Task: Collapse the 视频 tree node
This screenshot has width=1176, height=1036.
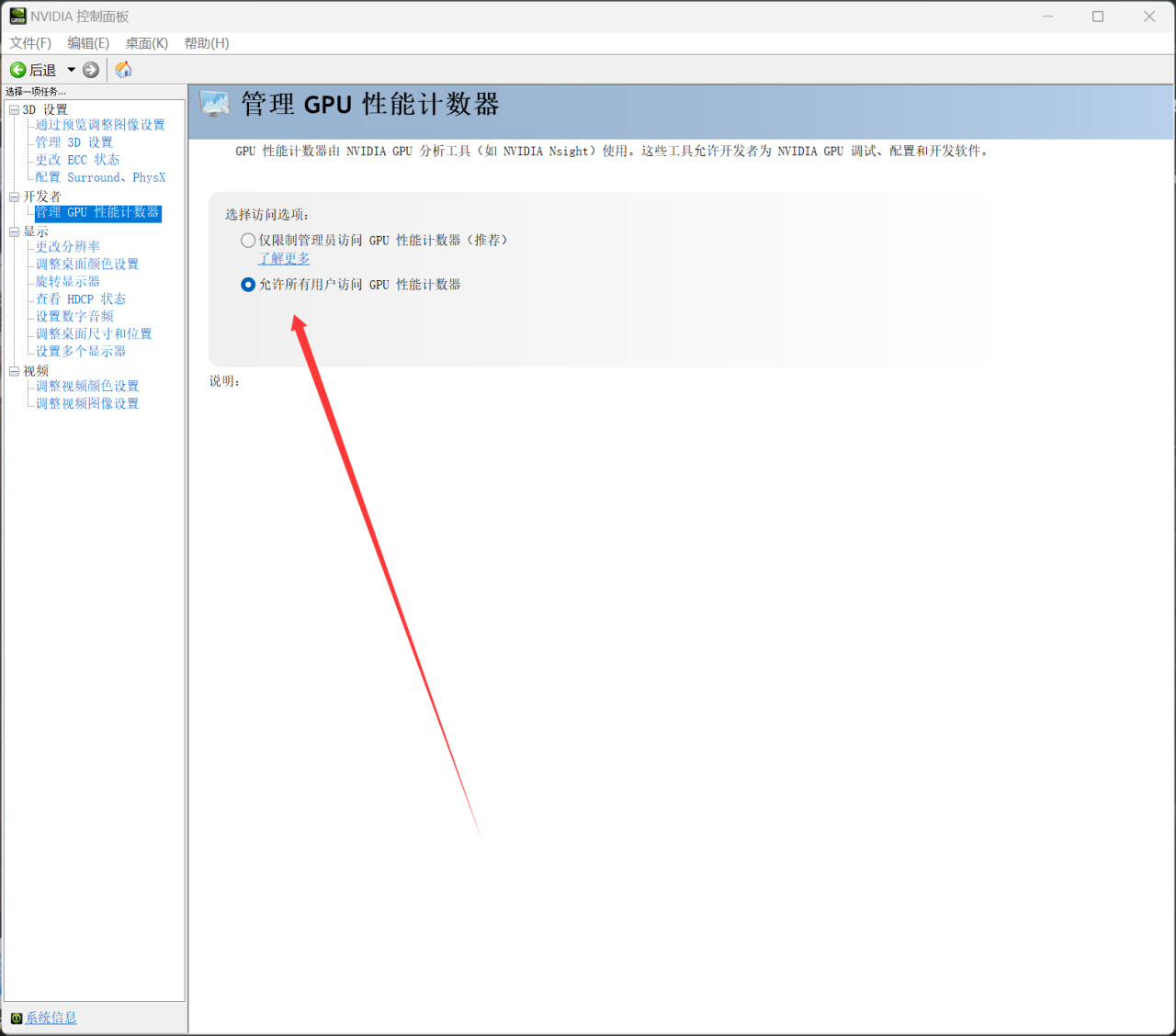Action: 14,372
